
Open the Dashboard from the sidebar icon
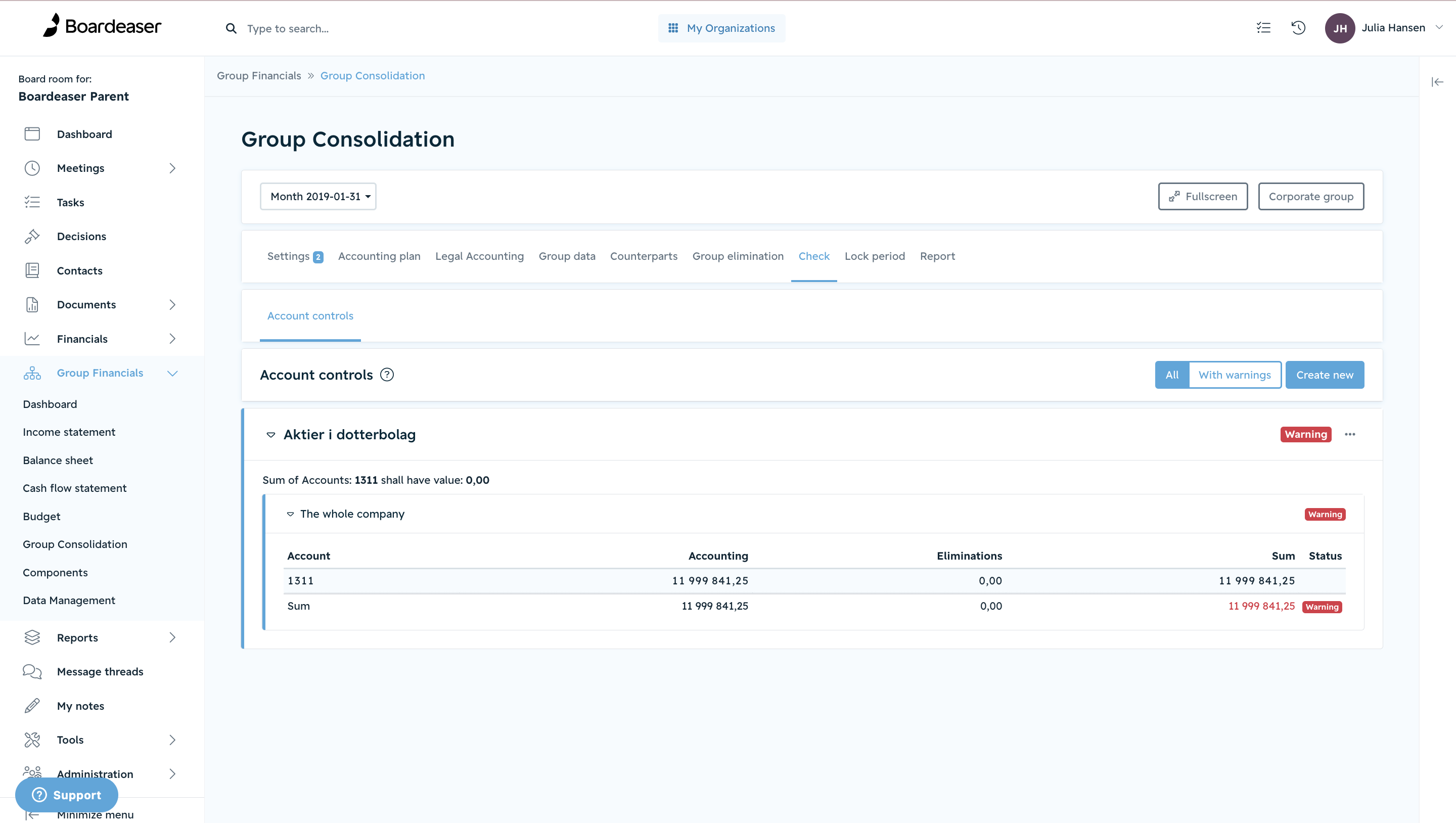coord(32,134)
